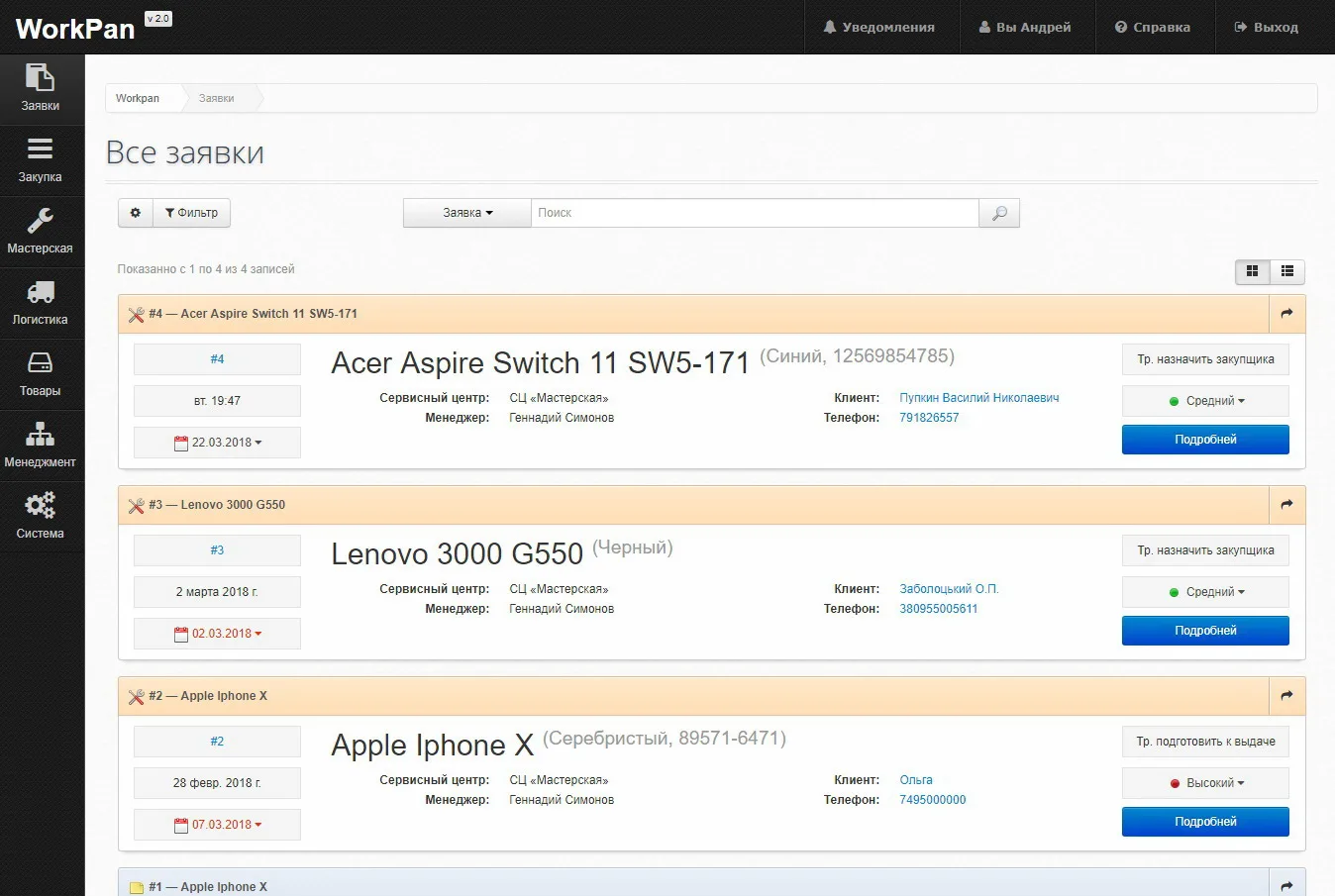Focus the Поиск search field

755,213
